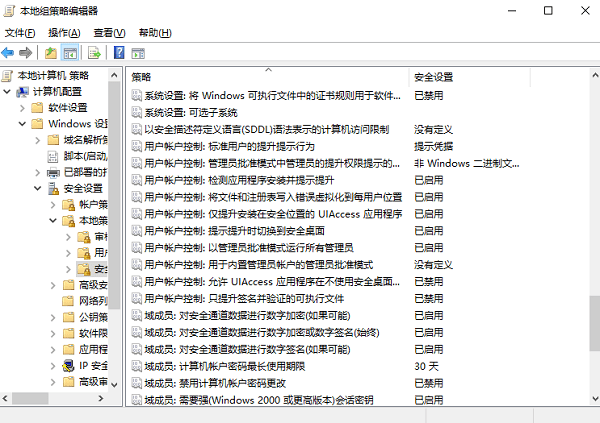Click the IP 安全 policy icon
The width and height of the screenshot is (600, 423).
pos(68,366)
